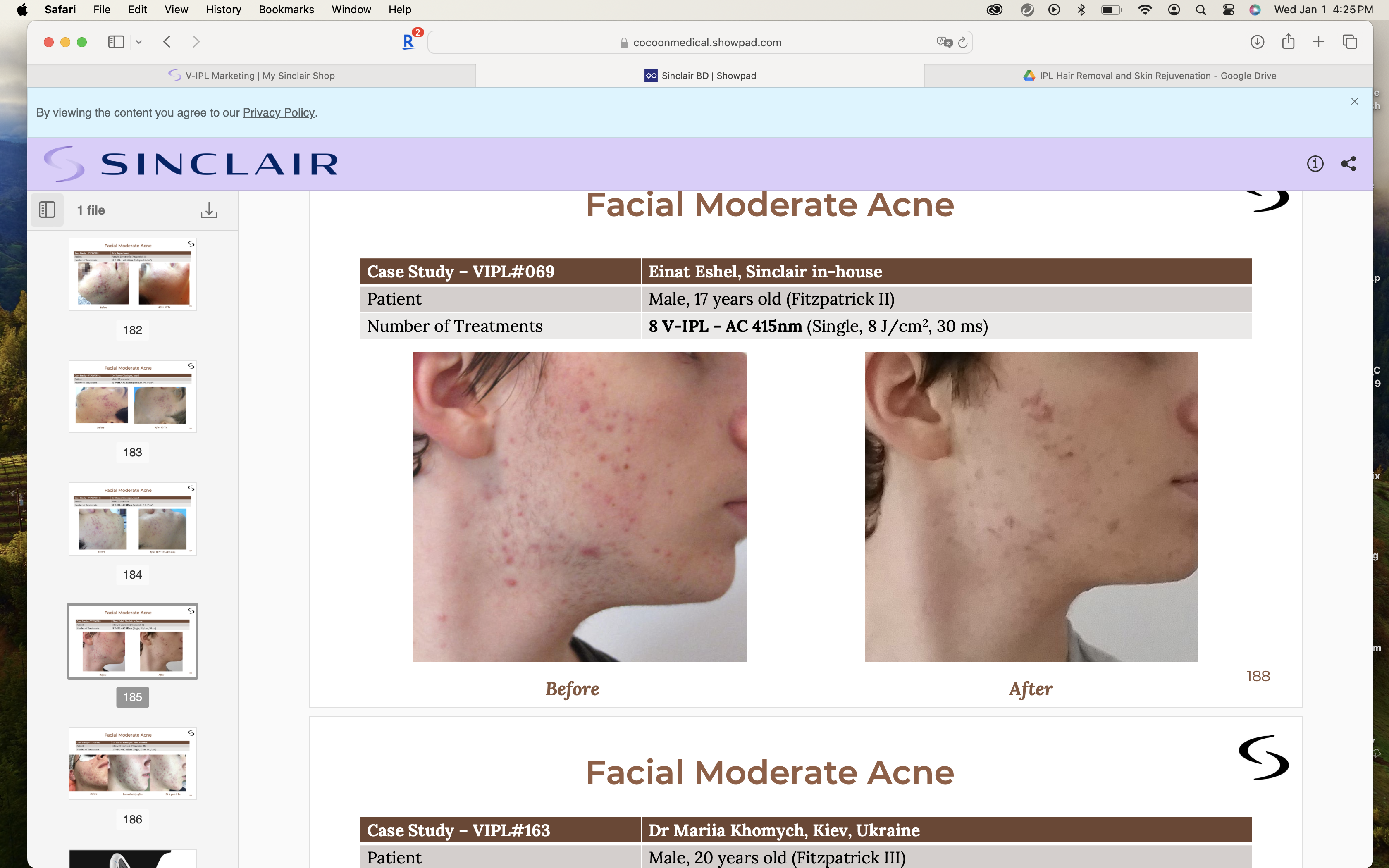
Task: Click the '1 file' label
Action: (x=91, y=210)
